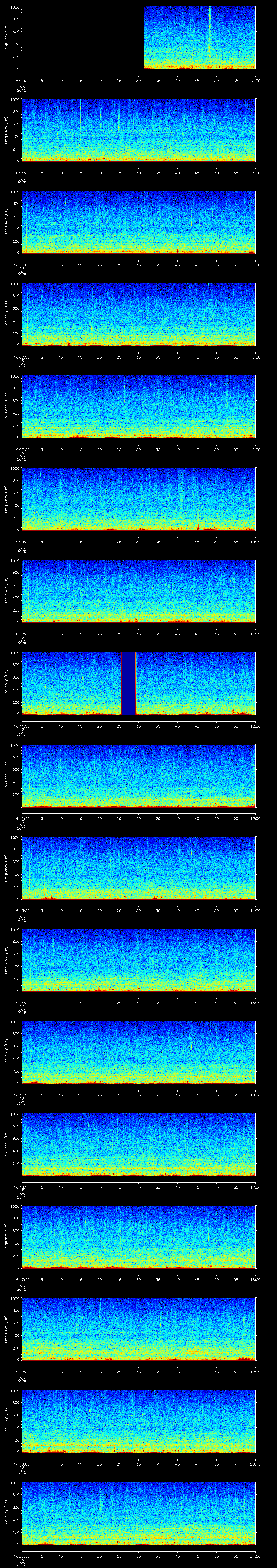277x1568 pixels.
Task: Click Frequency (Hz) axis label of 16:05 spectrogram
Action: tap(6, 130)
